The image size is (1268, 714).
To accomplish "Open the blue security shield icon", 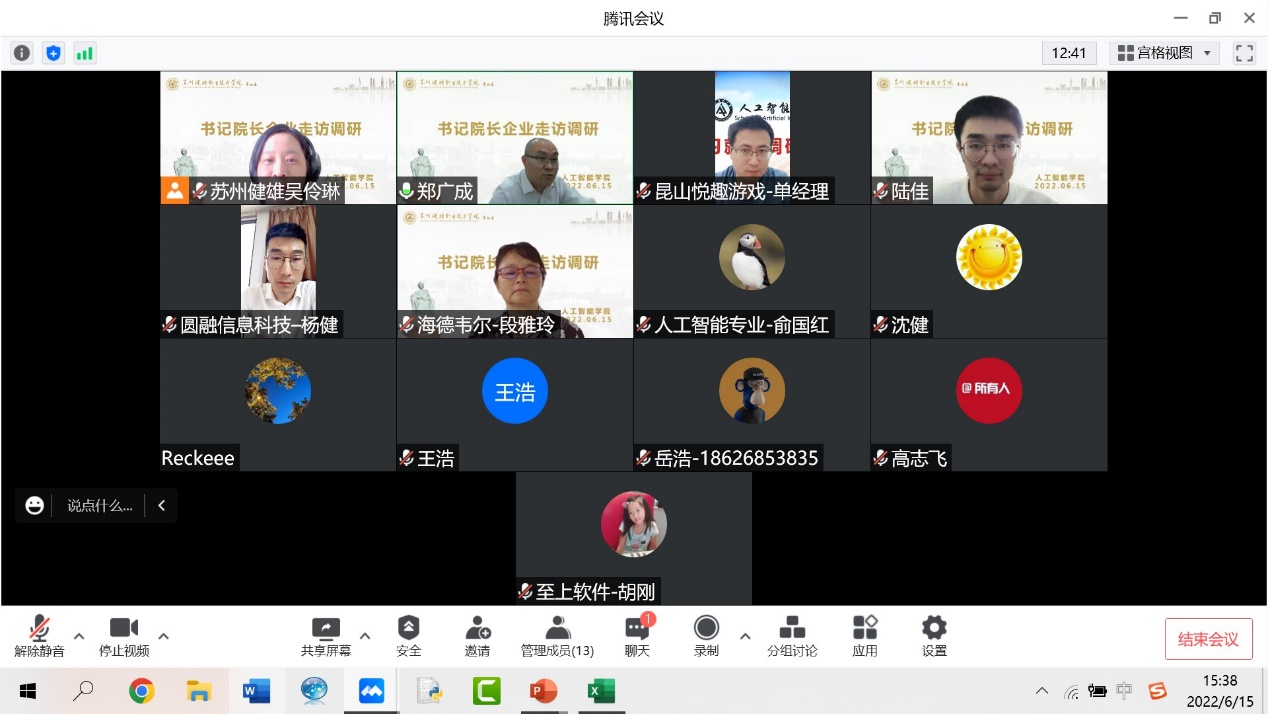I will click(54, 53).
